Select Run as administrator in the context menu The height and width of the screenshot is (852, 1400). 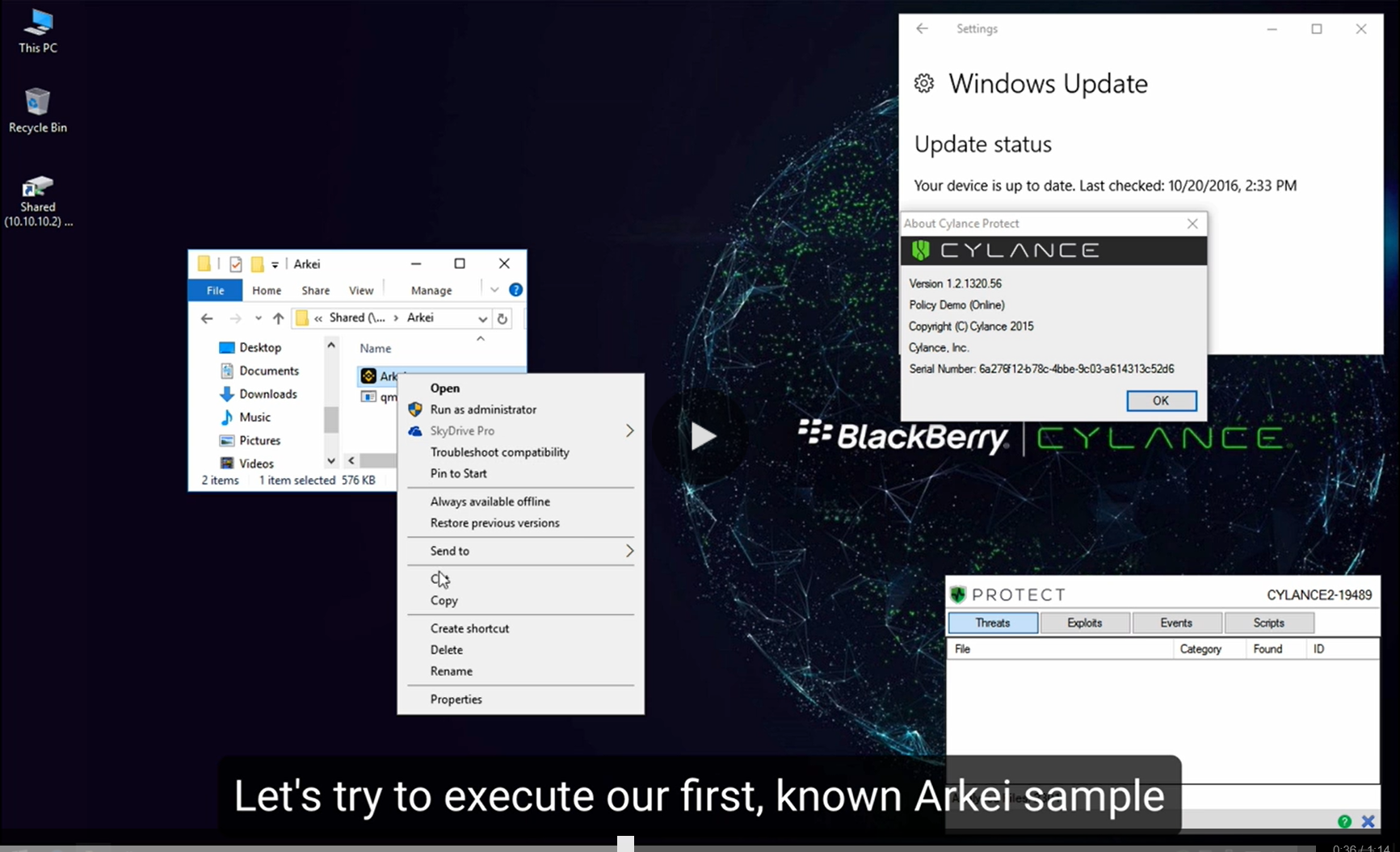482,409
